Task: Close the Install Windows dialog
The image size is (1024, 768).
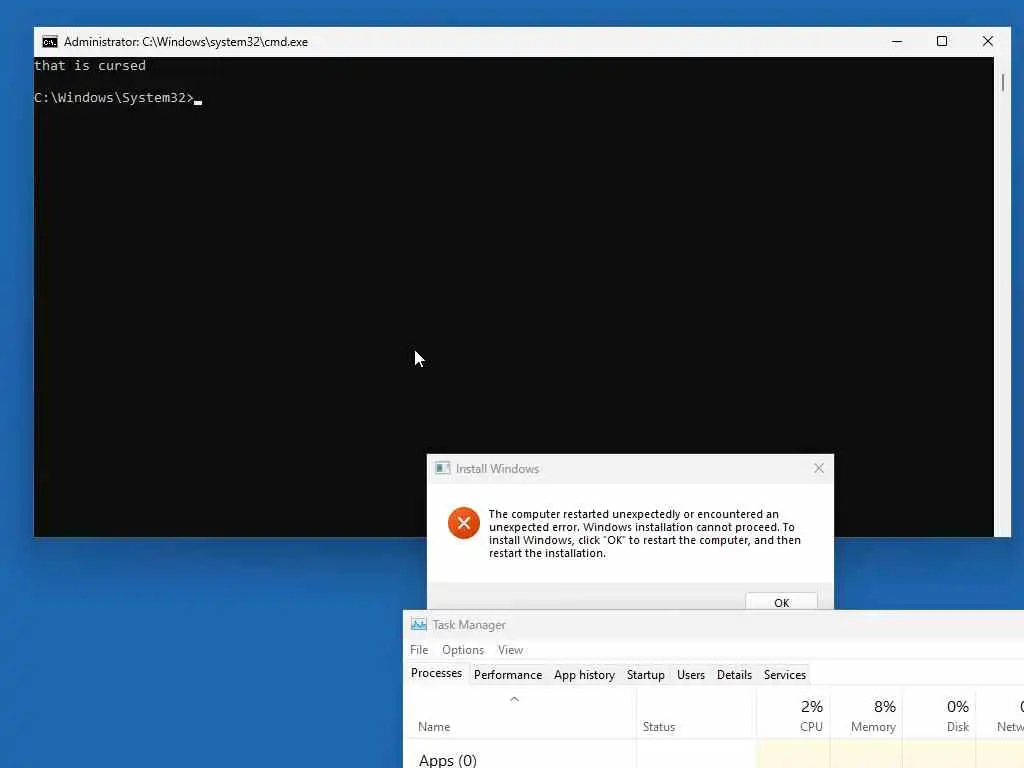Action: [819, 468]
